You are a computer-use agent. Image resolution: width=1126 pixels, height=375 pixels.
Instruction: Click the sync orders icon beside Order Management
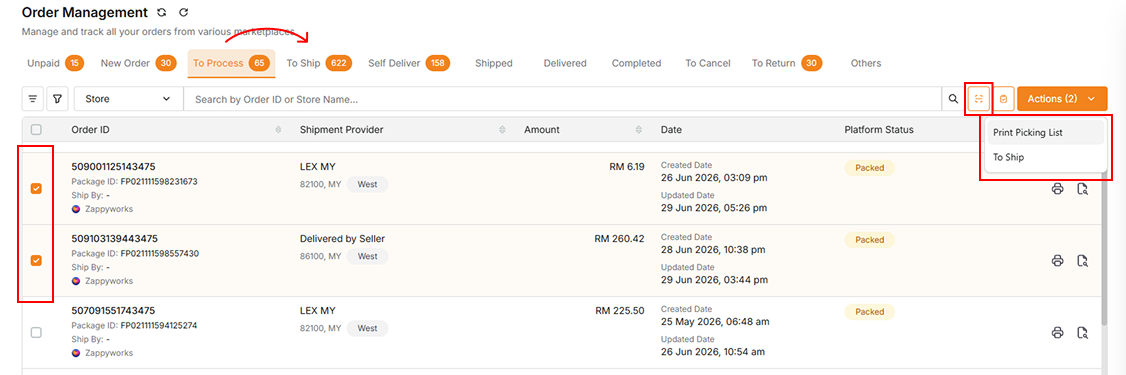pos(162,13)
